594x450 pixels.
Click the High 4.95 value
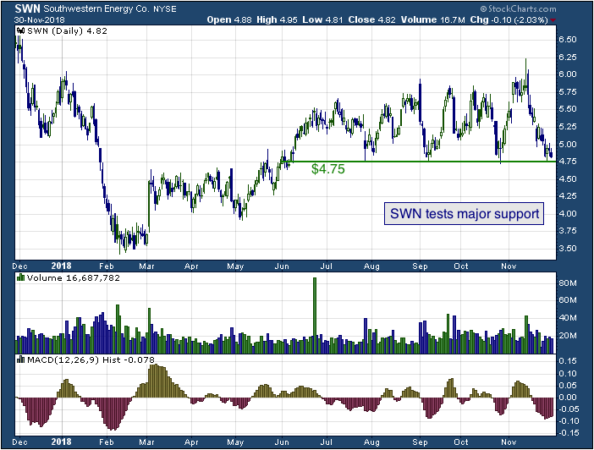277,20
